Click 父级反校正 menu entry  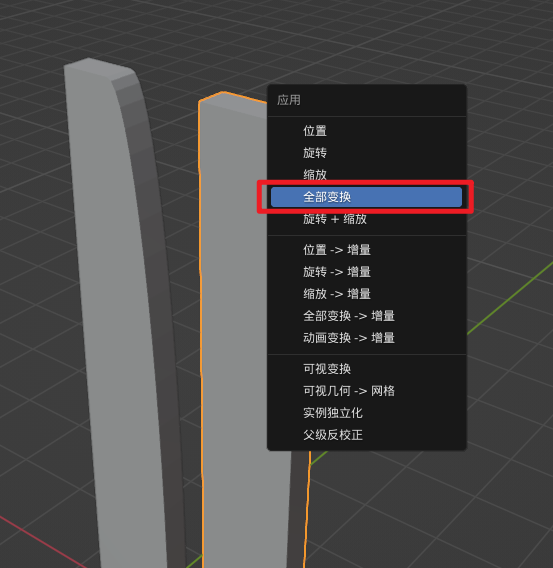click(366, 435)
